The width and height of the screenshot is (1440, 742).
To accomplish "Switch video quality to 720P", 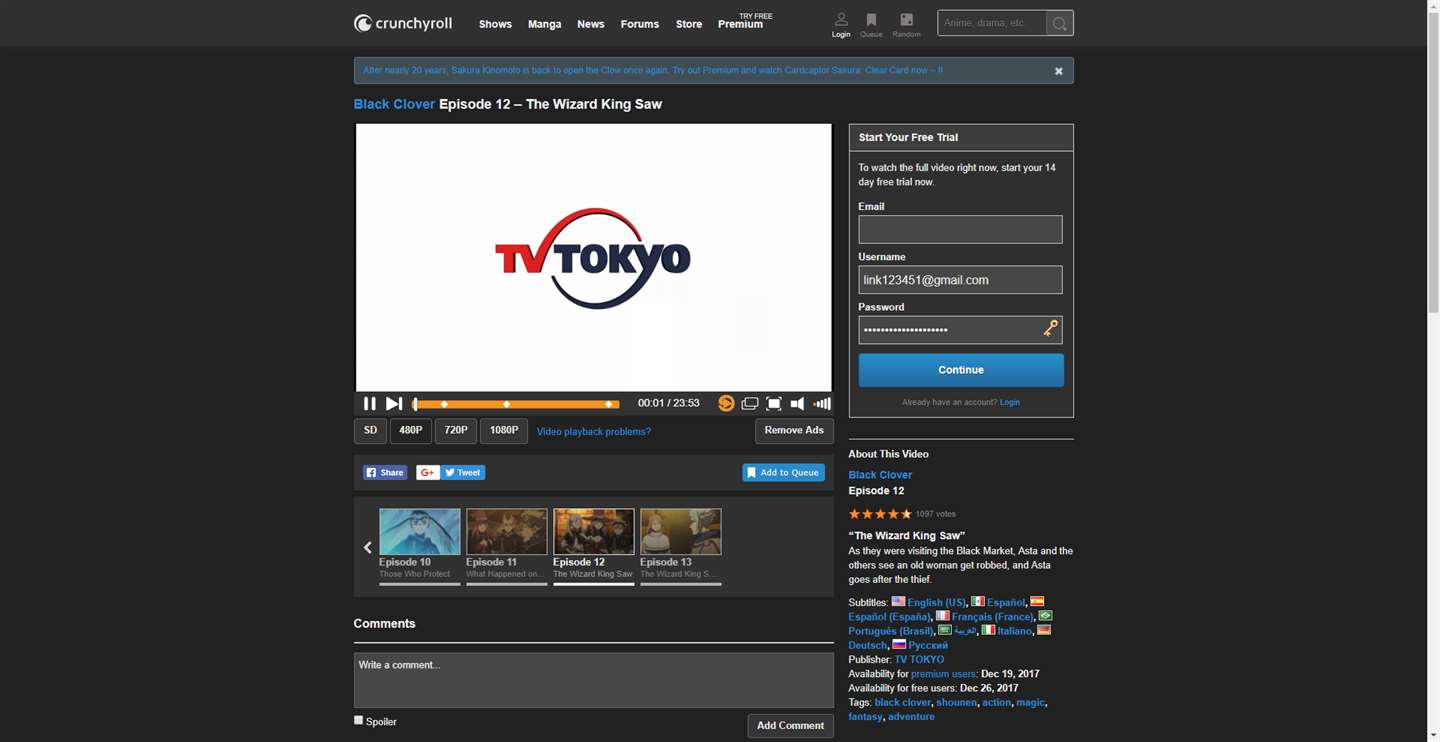I will tap(456, 431).
